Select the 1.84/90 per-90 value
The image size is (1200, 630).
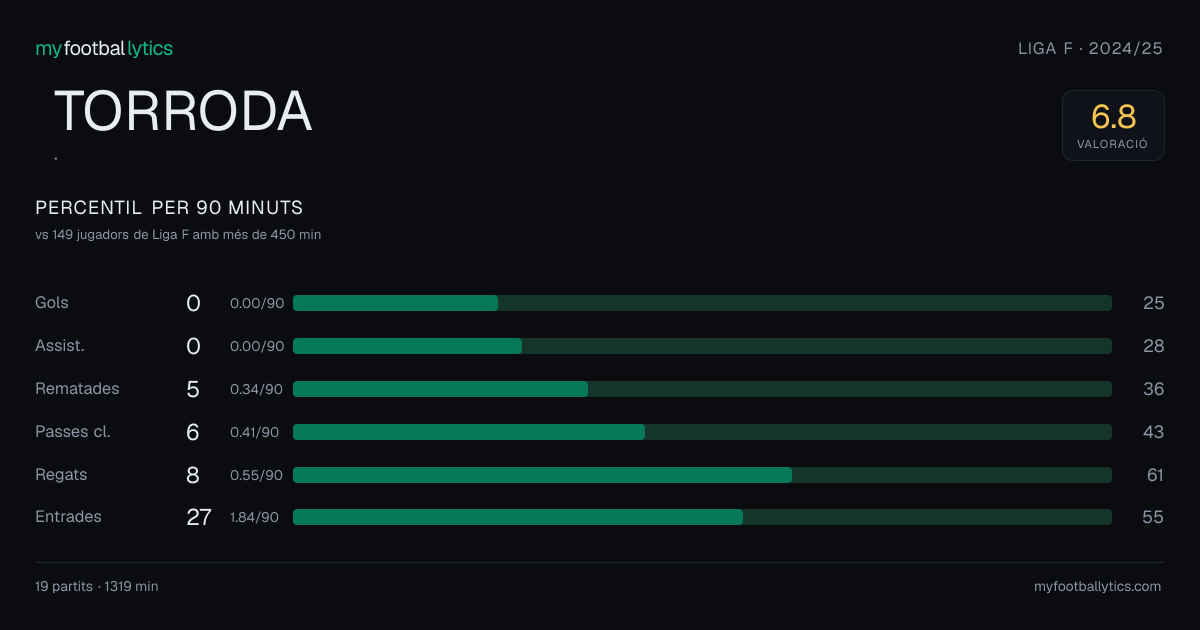point(254,517)
